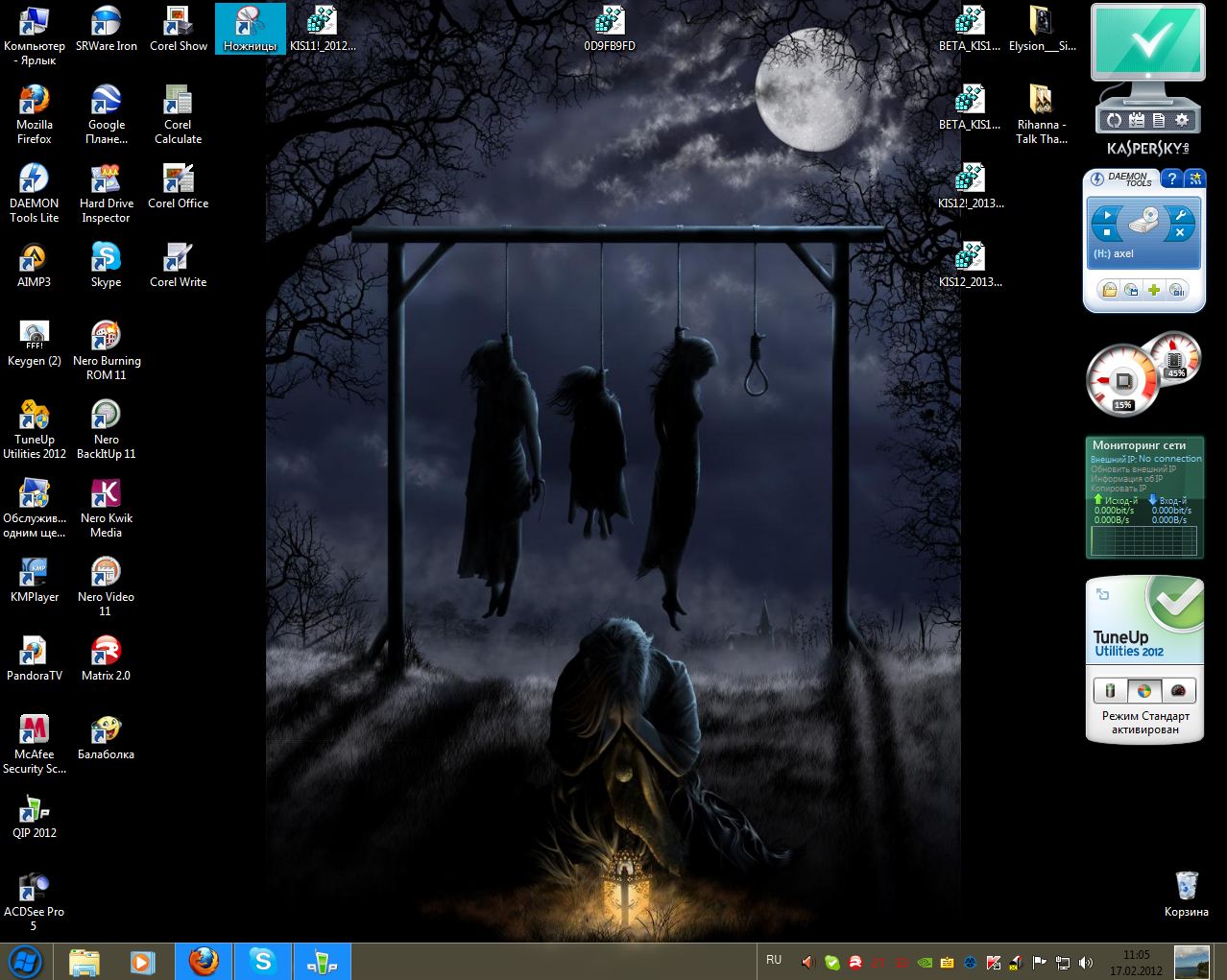Click Копировать IP in network gadget
The width and height of the screenshot is (1227, 980).
click(x=1119, y=489)
